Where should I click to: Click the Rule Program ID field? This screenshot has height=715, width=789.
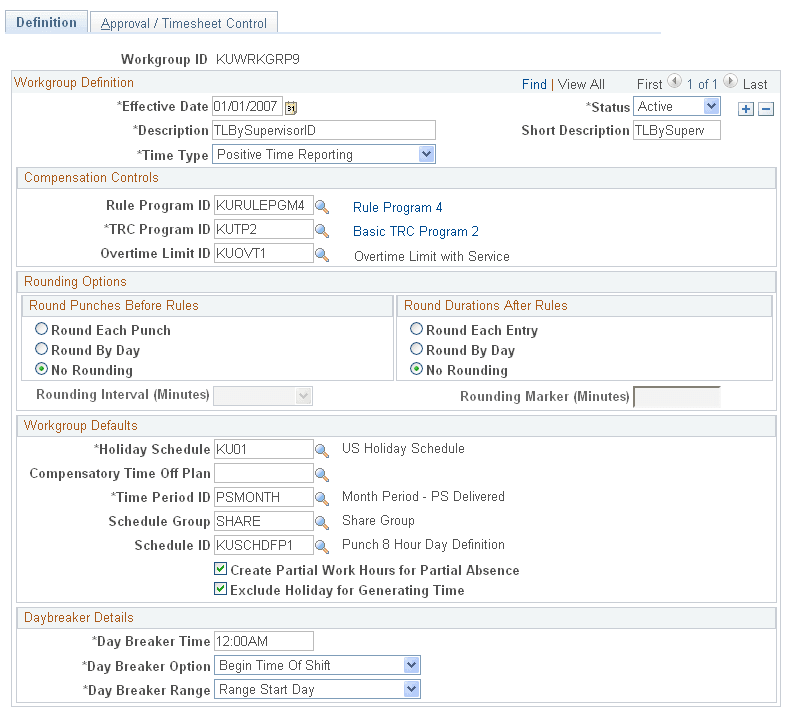coord(264,205)
